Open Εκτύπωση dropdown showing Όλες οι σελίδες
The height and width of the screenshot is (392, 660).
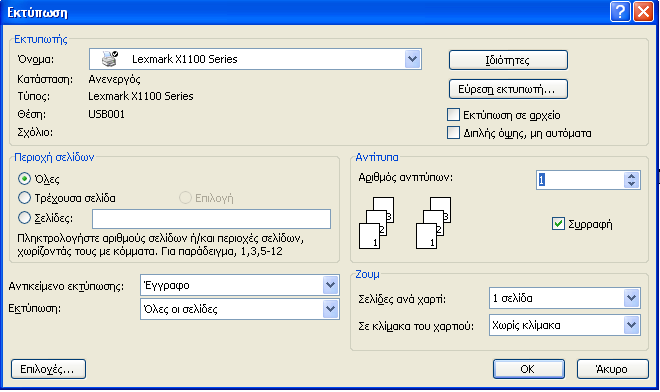[330, 309]
